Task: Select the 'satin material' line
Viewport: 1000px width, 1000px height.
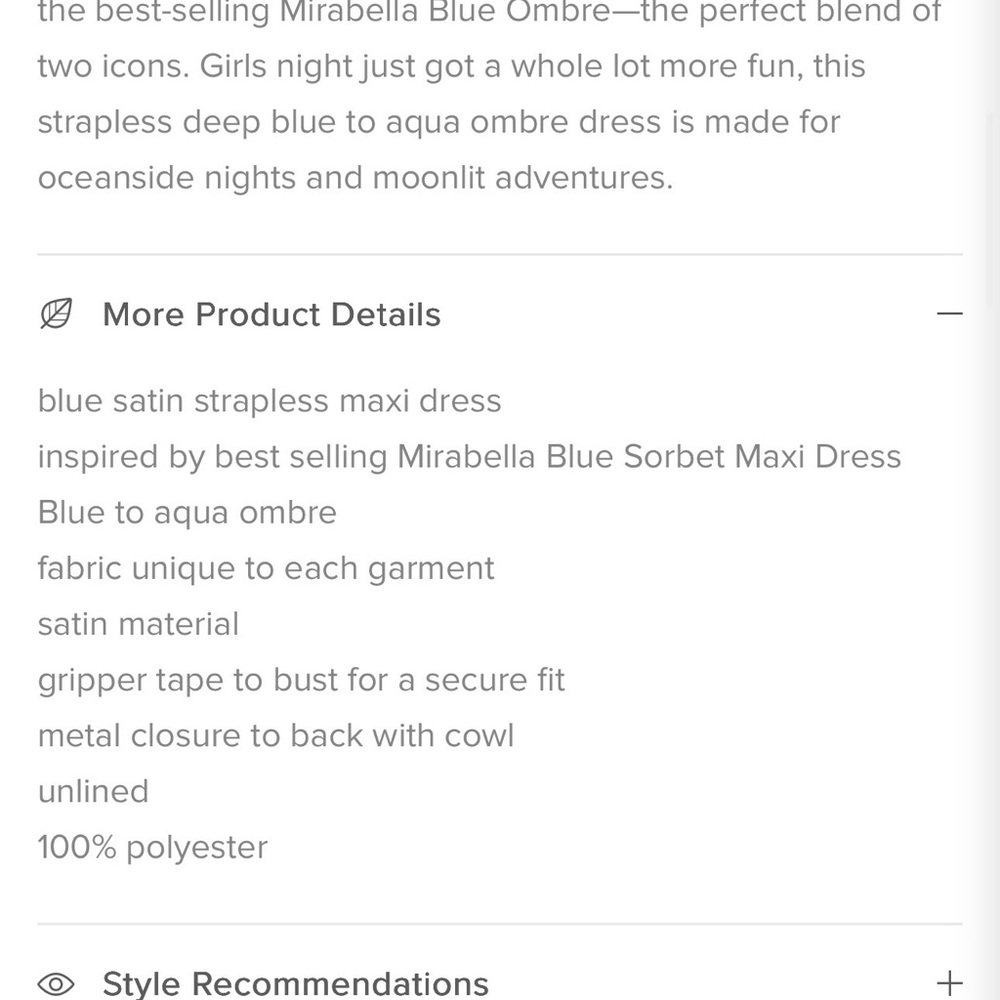Action: (138, 624)
